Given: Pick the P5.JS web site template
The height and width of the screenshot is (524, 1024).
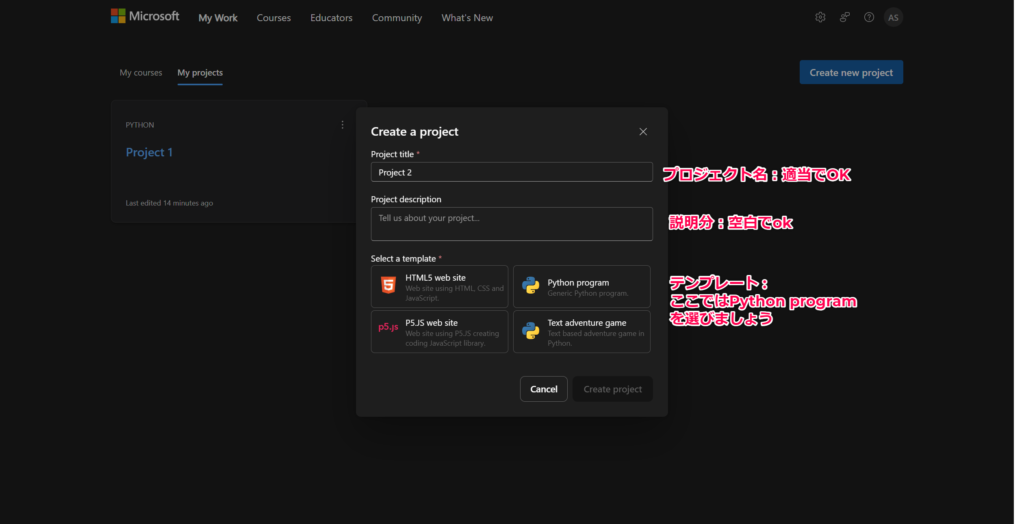Looking at the screenshot, I should click(439, 331).
